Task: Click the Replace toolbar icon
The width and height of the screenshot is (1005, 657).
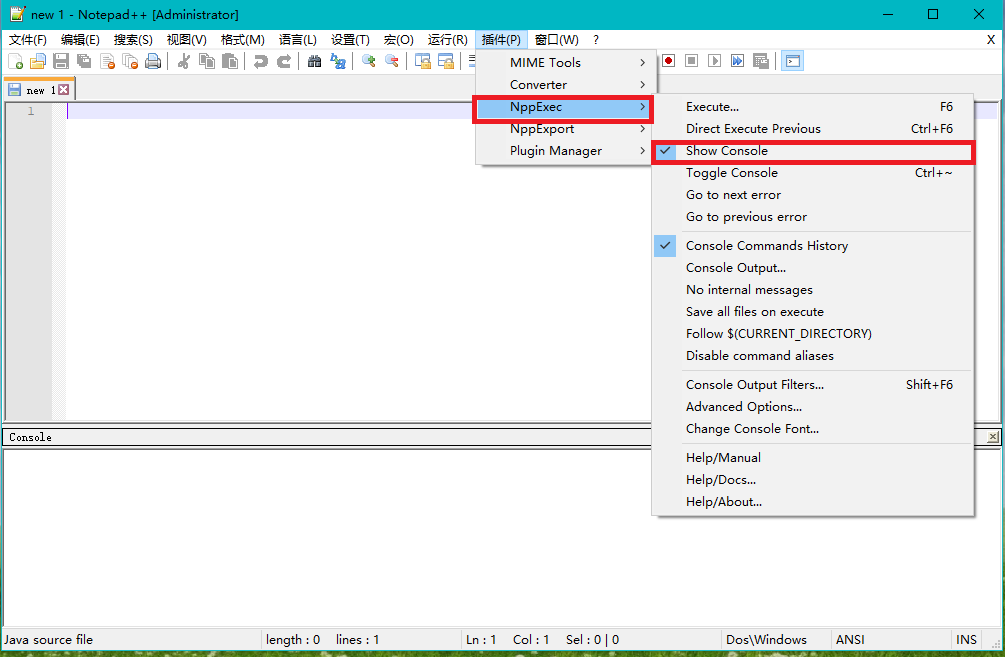Action: click(337, 62)
